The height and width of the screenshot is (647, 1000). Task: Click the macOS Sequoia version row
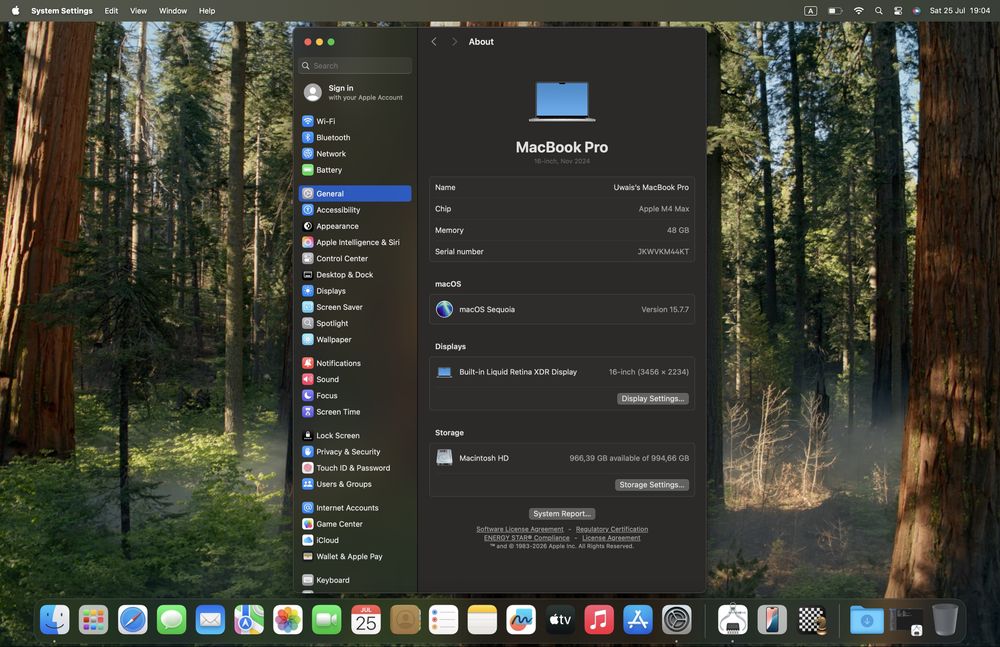562,309
